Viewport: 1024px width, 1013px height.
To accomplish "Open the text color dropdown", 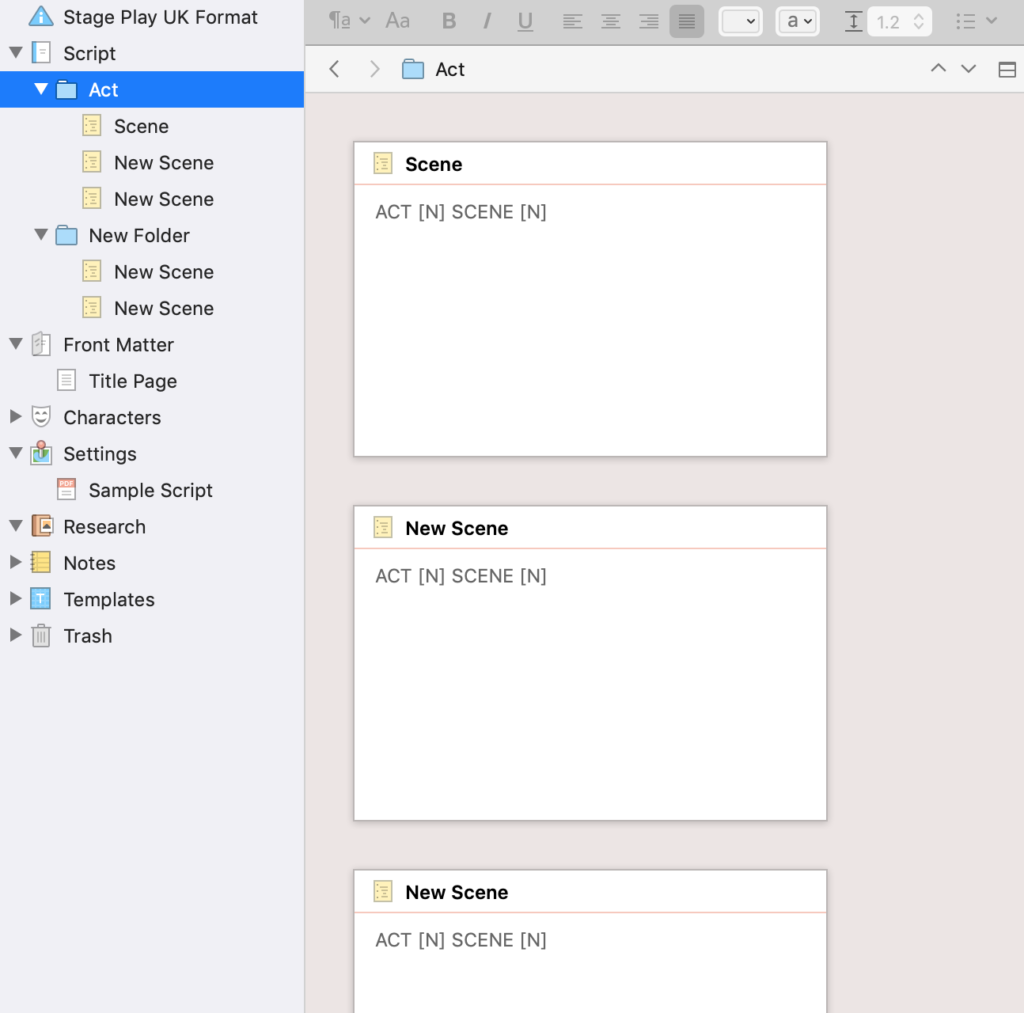I will point(740,21).
